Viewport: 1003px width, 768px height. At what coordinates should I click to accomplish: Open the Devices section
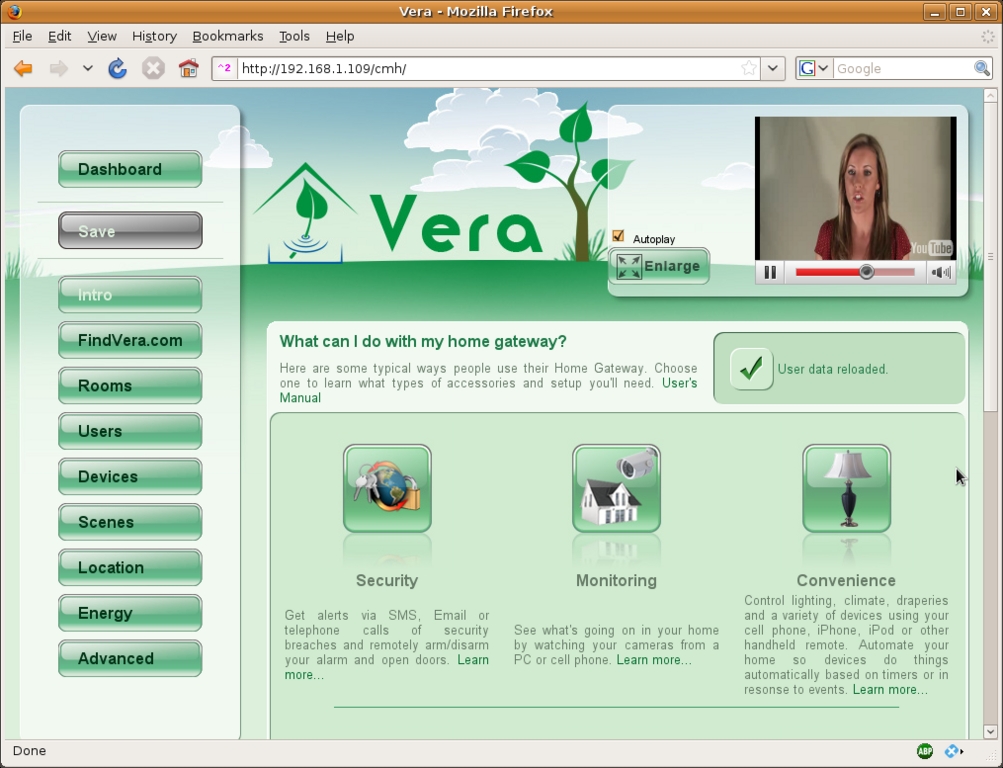(130, 477)
